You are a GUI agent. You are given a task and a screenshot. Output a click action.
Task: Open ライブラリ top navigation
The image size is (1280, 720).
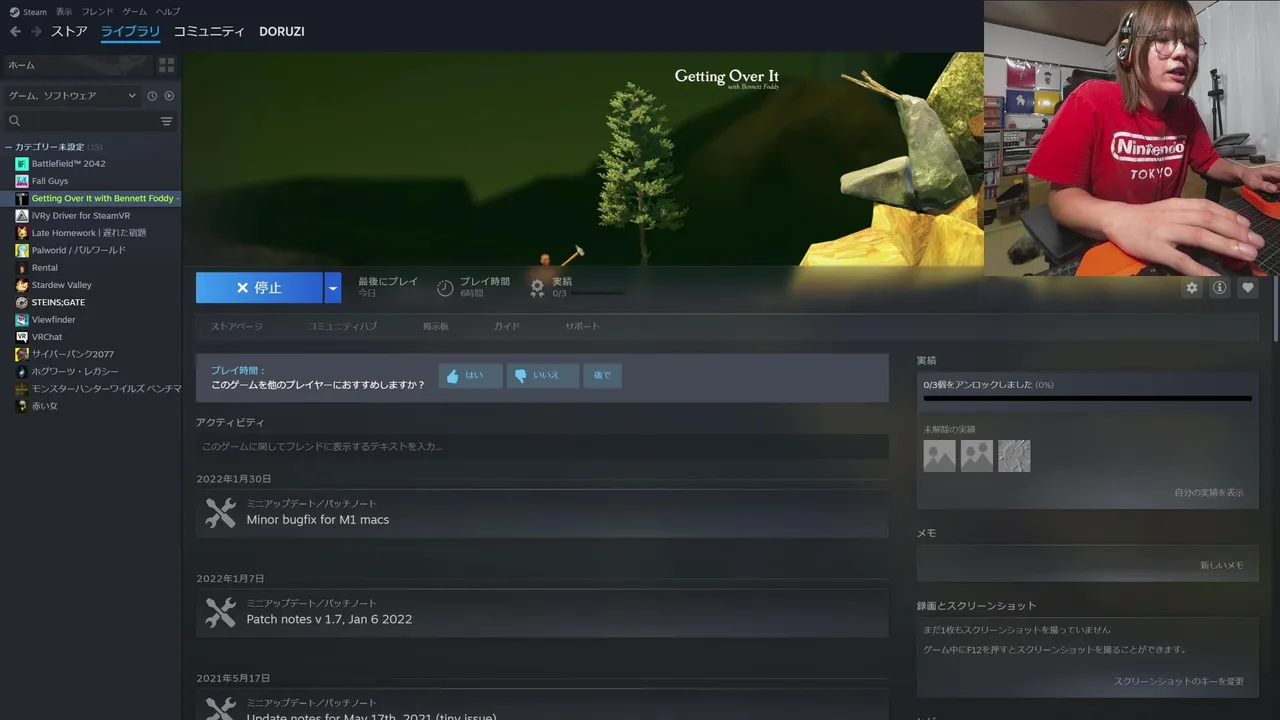click(130, 31)
